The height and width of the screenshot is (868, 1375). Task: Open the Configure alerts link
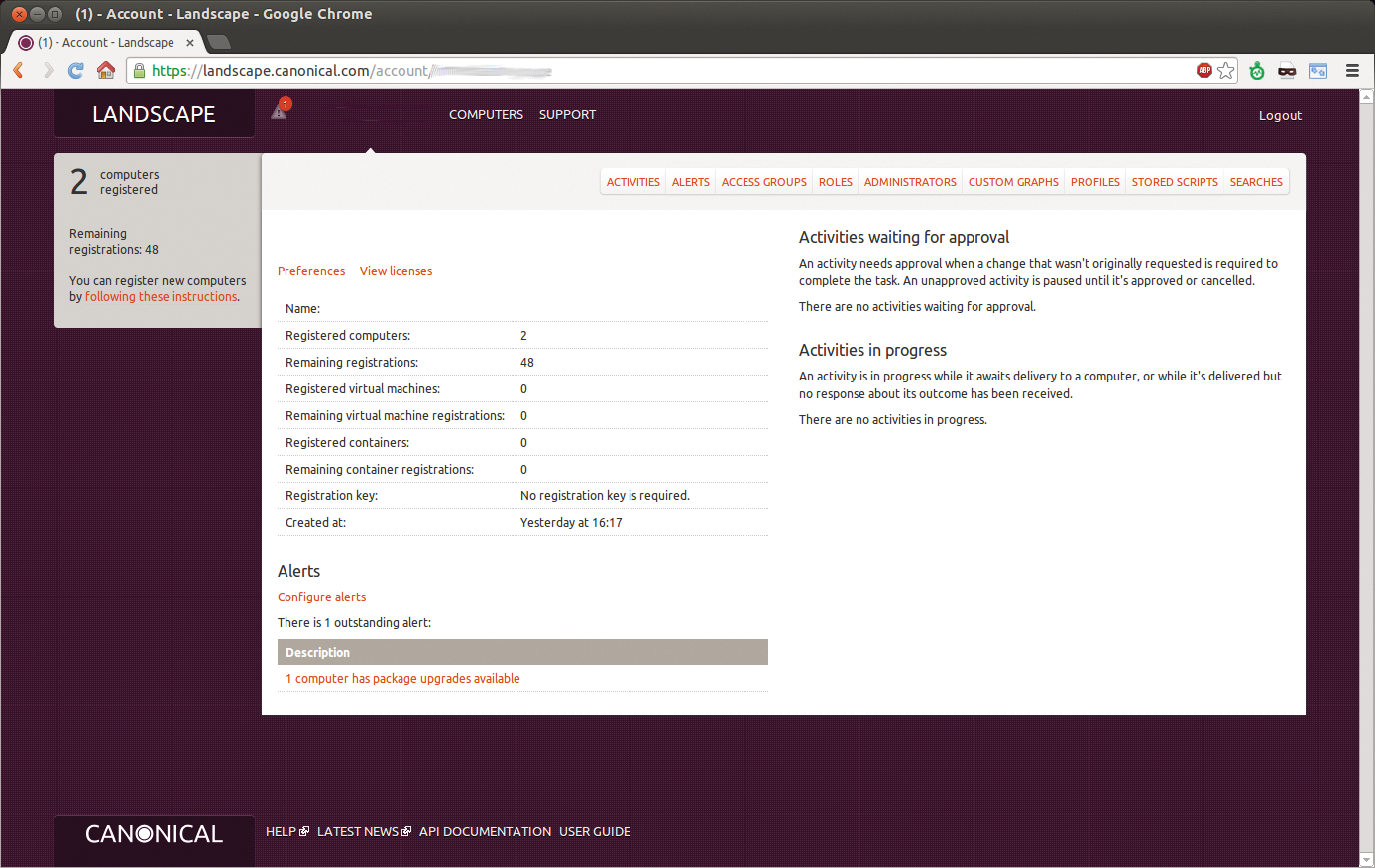[x=321, y=597]
